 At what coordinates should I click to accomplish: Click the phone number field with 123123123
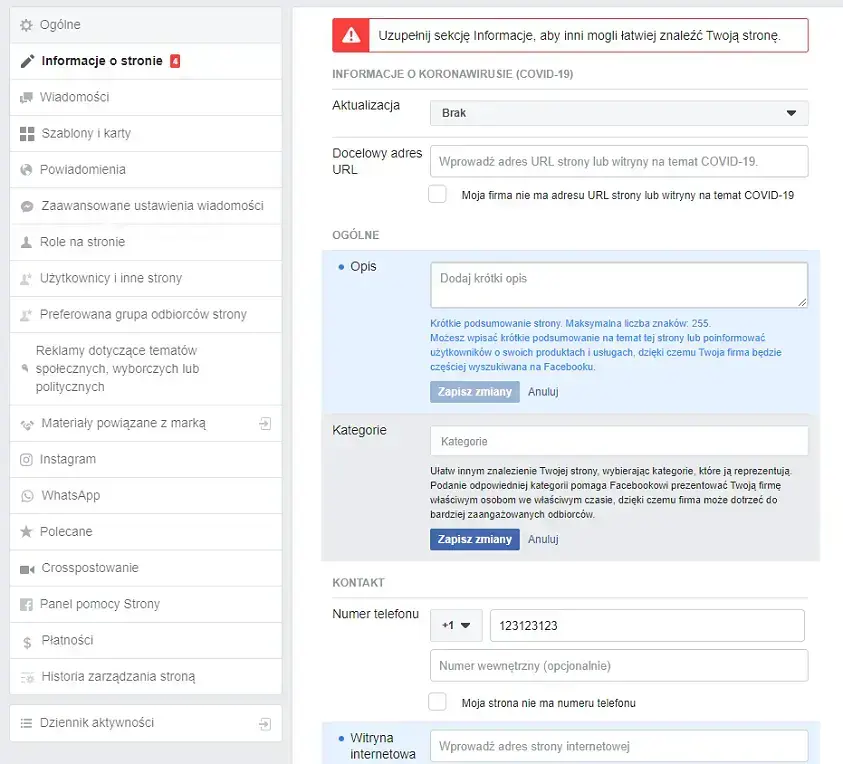point(647,626)
